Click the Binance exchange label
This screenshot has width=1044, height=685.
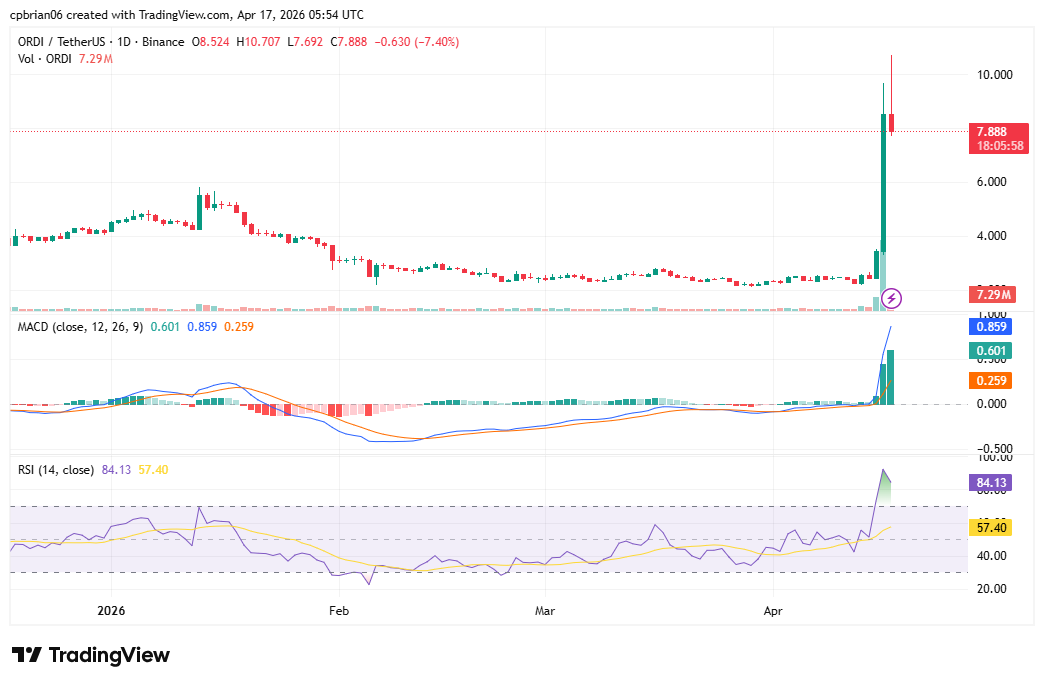point(164,42)
